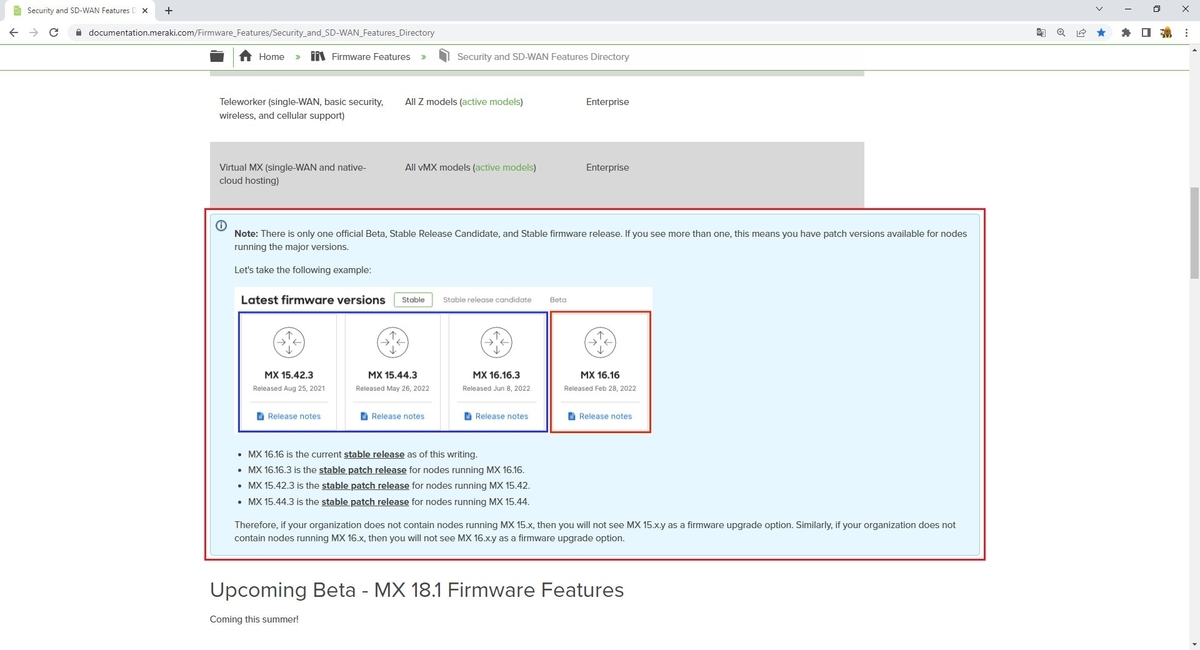This screenshot has width=1200, height=650.
Task: Open the tab search chevron
Action: point(1099,9)
